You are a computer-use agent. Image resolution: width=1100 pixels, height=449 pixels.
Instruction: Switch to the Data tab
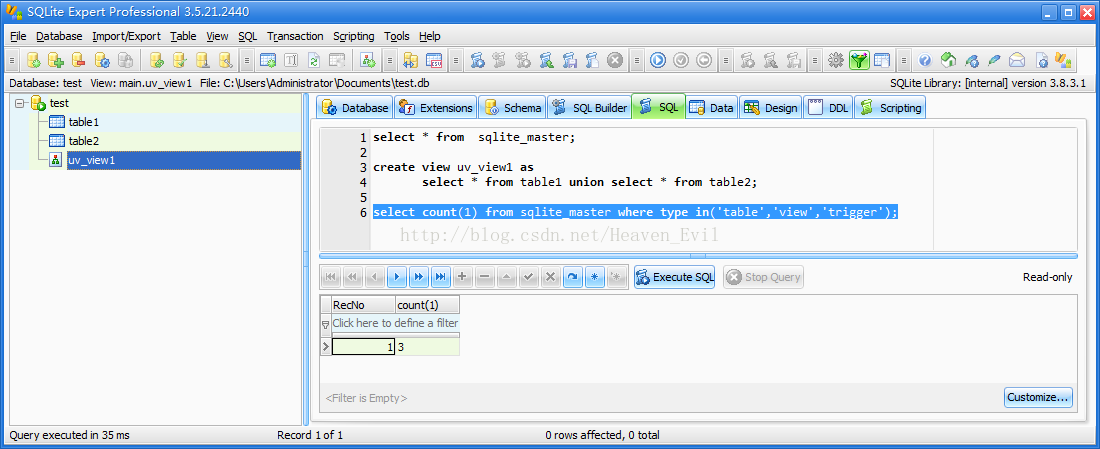(x=712, y=107)
